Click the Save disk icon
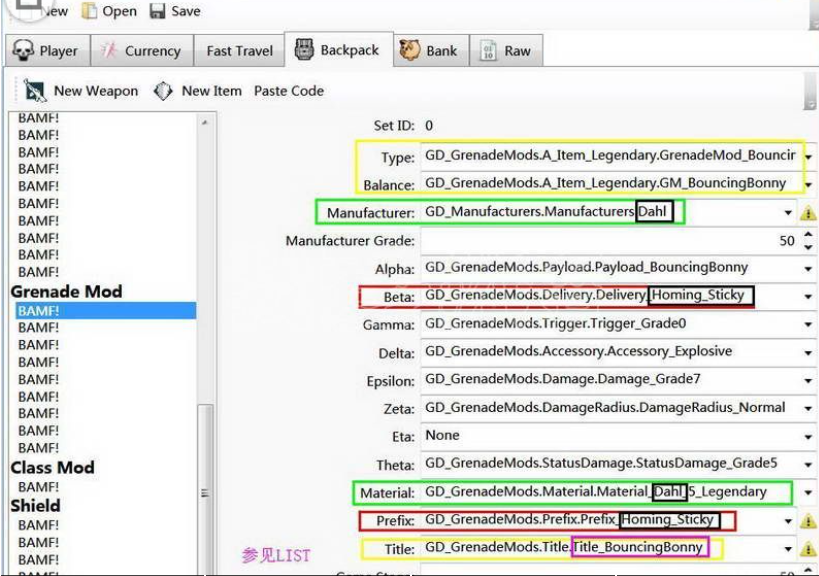819x576 pixels. tap(157, 12)
